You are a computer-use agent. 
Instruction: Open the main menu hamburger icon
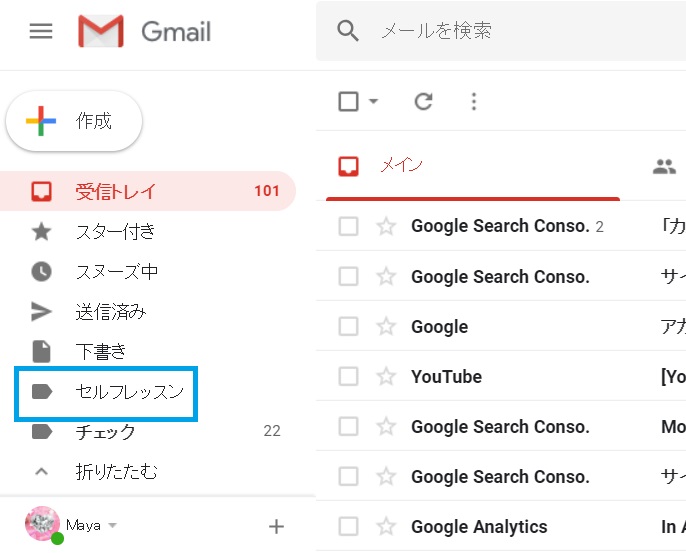(41, 31)
